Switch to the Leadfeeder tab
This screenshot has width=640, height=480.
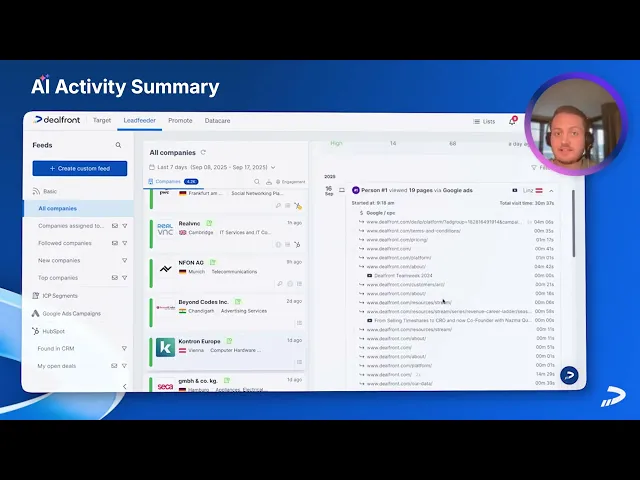point(140,120)
